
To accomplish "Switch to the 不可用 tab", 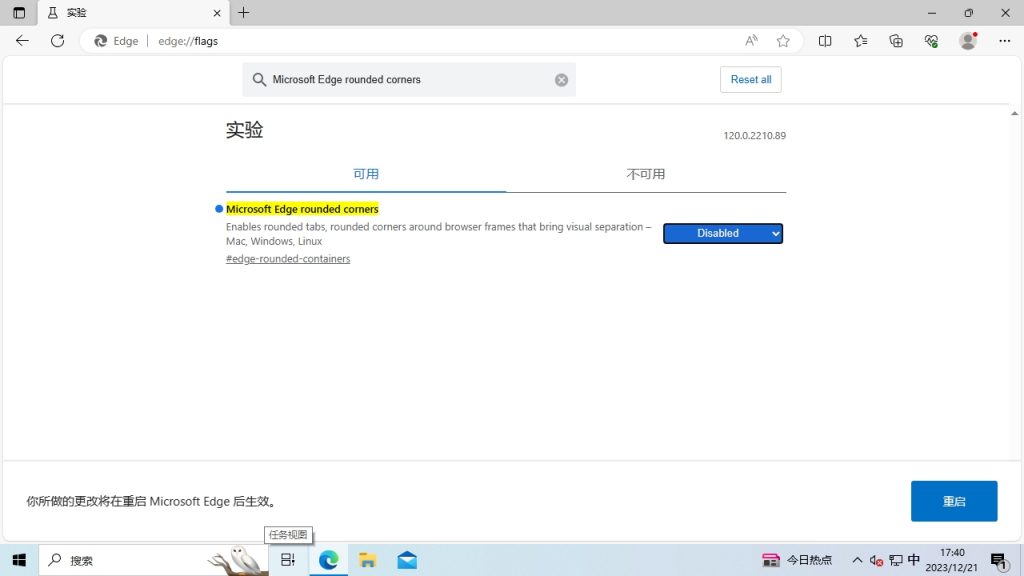I will 646,174.
